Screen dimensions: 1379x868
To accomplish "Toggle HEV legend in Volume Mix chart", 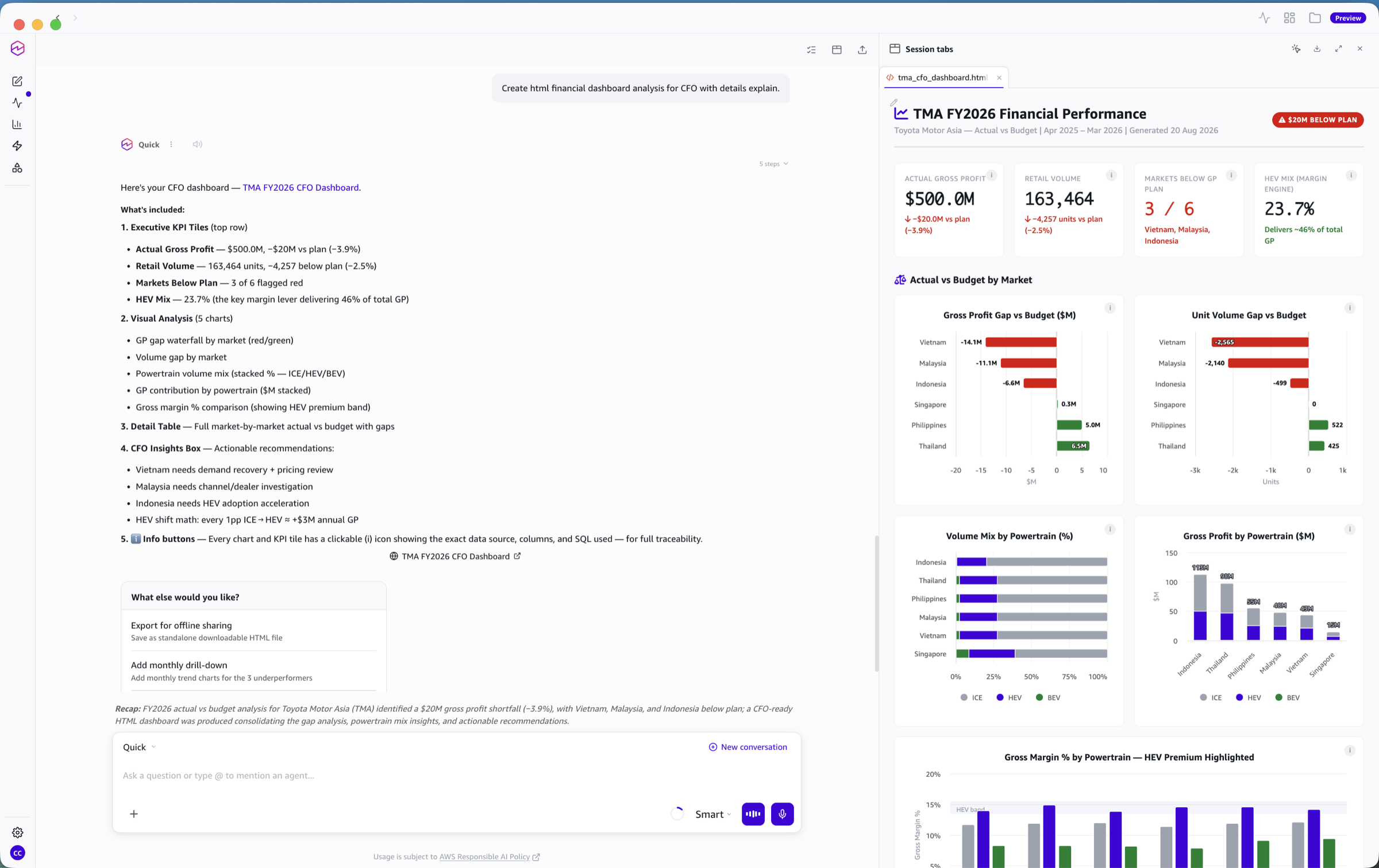I will (x=1009, y=697).
